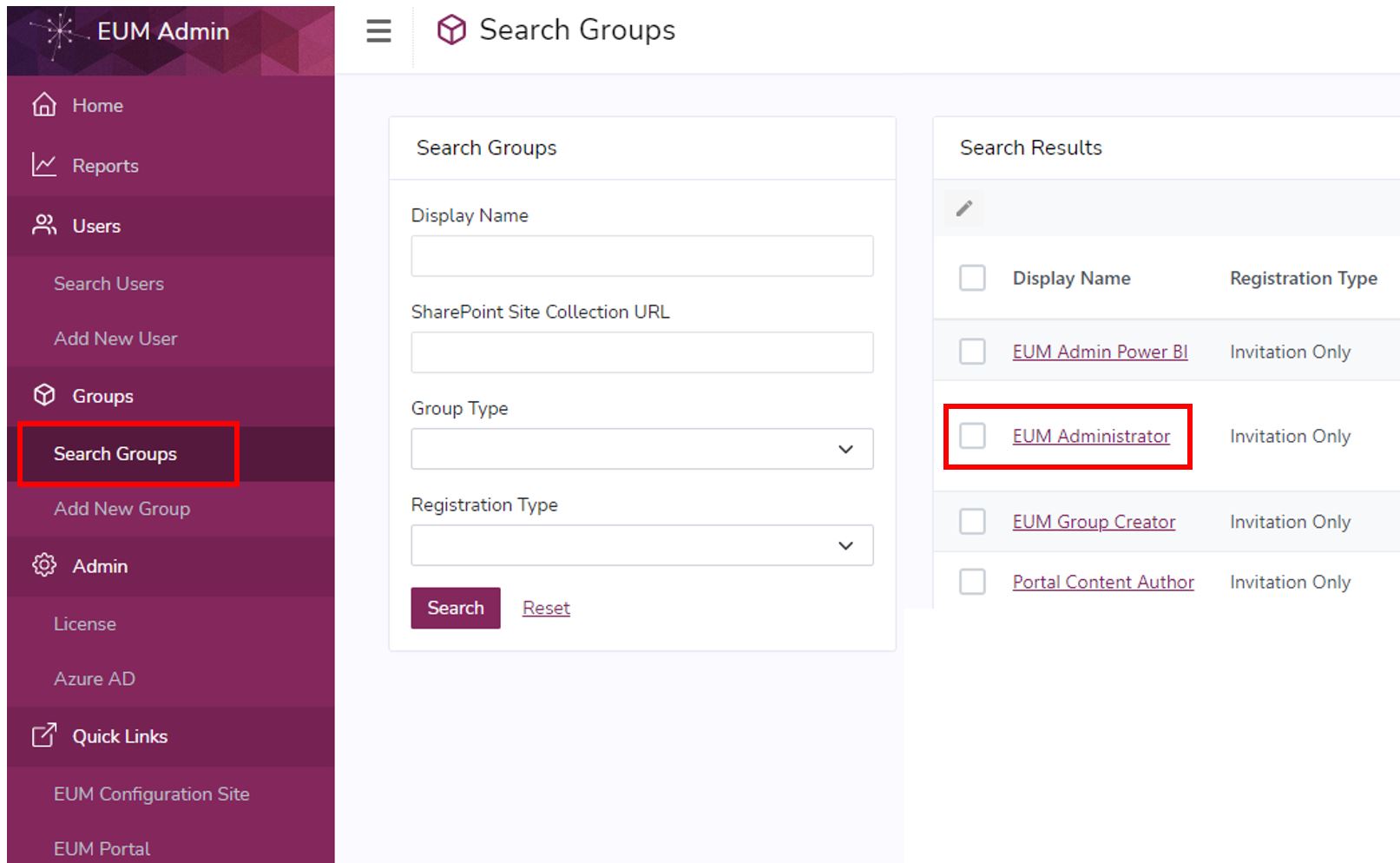Check the select-all checkbox in the results header
The height and width of the screenshot is (863, 1400).
971,279
